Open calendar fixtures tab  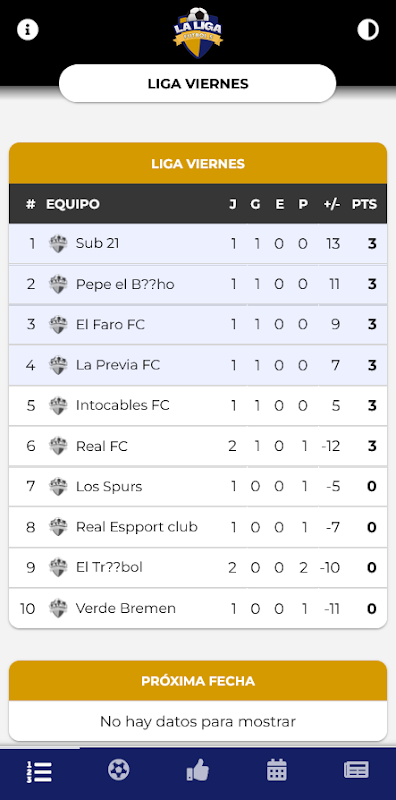pos(277,769)
